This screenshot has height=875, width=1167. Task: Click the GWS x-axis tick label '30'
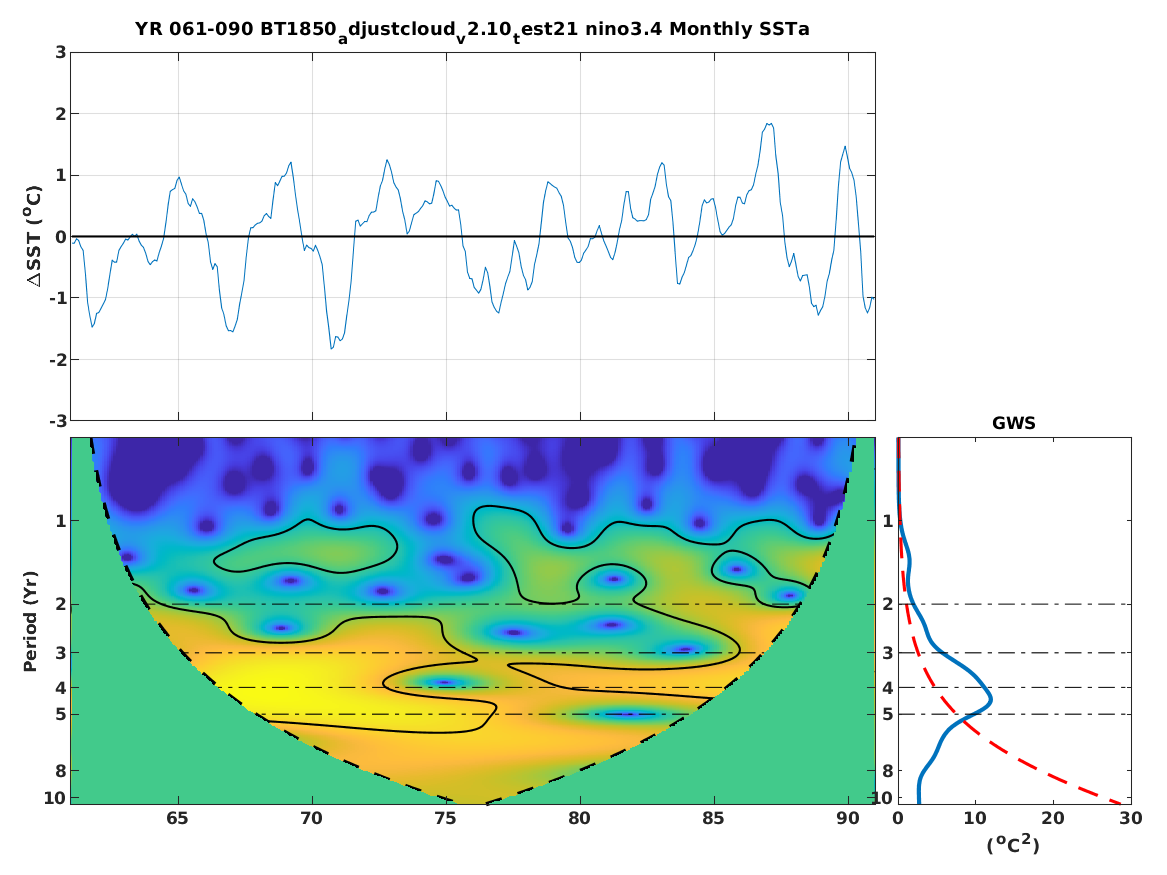(1130, 818)
